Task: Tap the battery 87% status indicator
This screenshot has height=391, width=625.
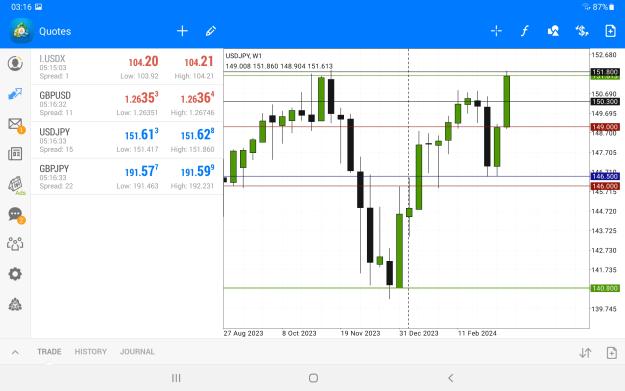Action: pos(603,7)
